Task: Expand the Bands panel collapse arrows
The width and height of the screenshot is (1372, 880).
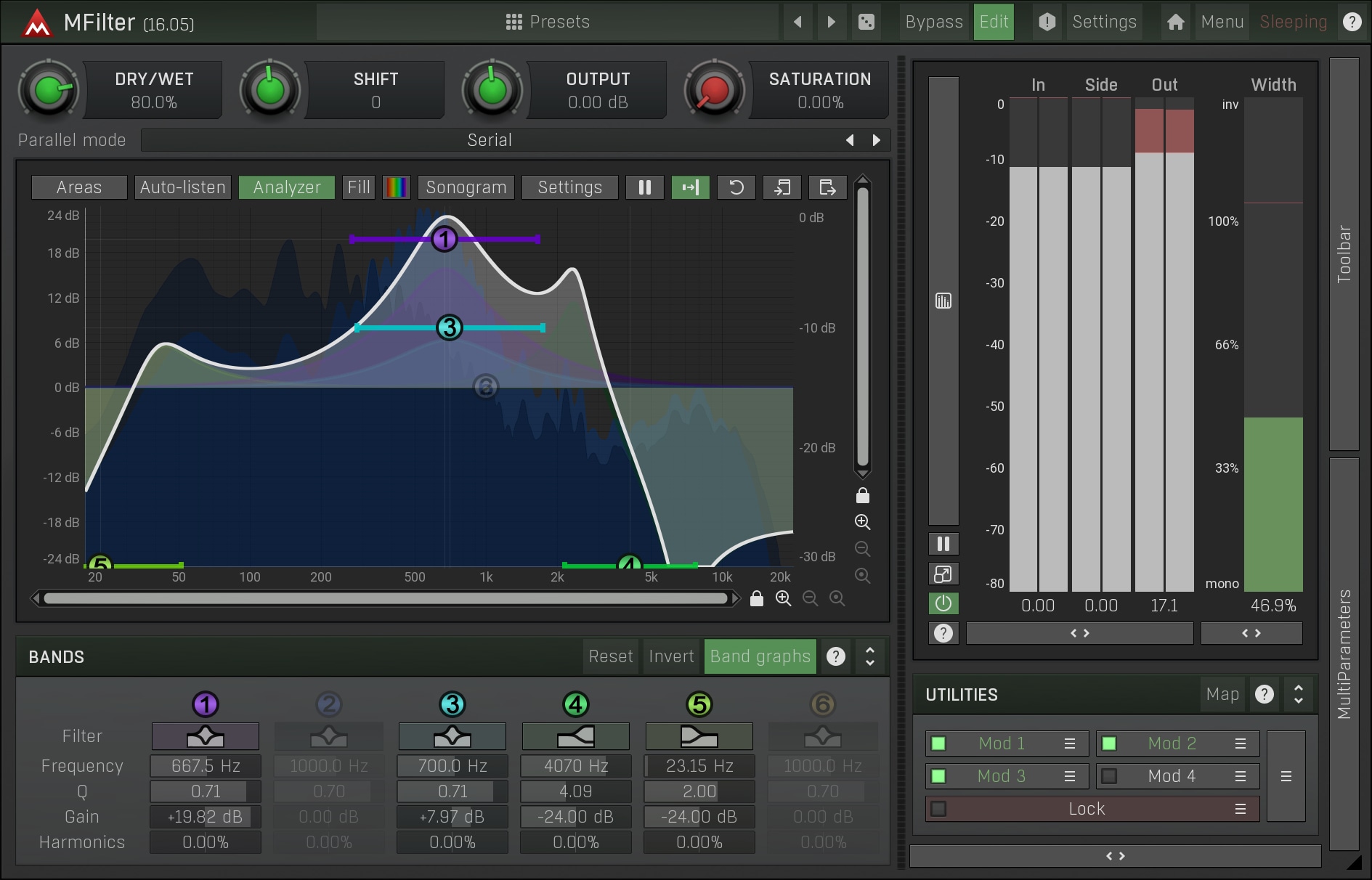Action: 870,656
